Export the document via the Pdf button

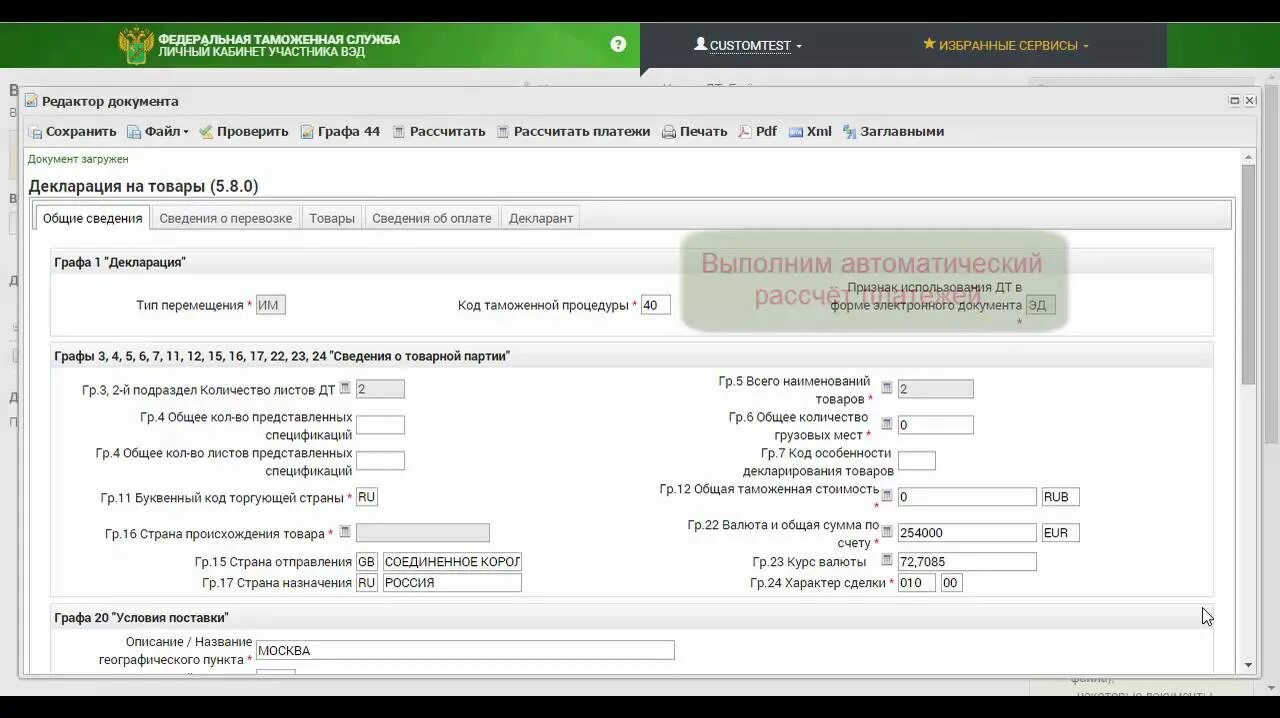click(x=757, y=131)
